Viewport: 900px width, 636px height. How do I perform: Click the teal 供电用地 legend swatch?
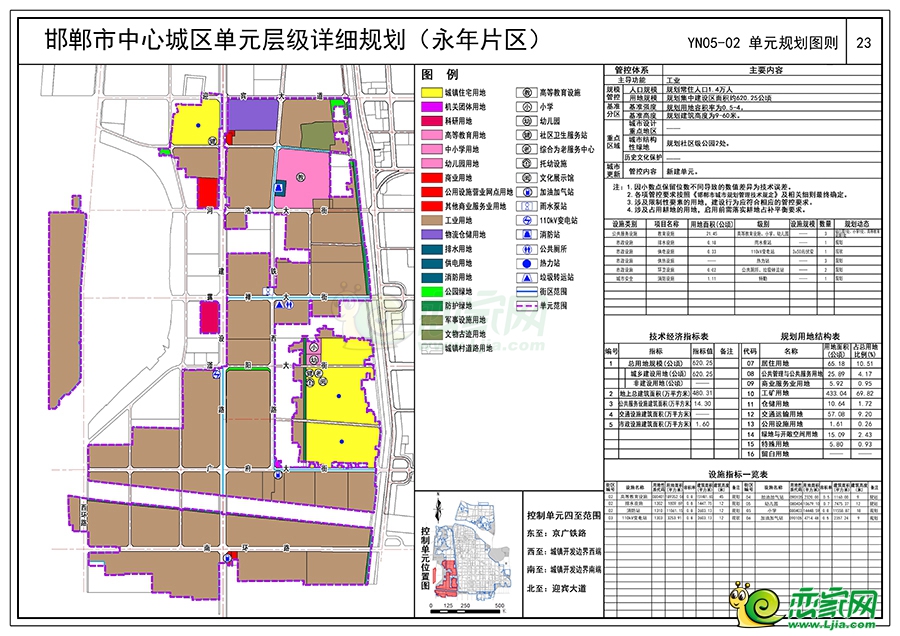[431, 263]
